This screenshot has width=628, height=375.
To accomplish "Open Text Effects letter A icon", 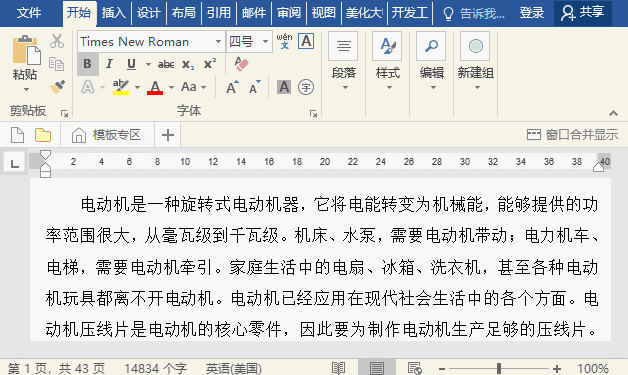I will tap(88, 87).
